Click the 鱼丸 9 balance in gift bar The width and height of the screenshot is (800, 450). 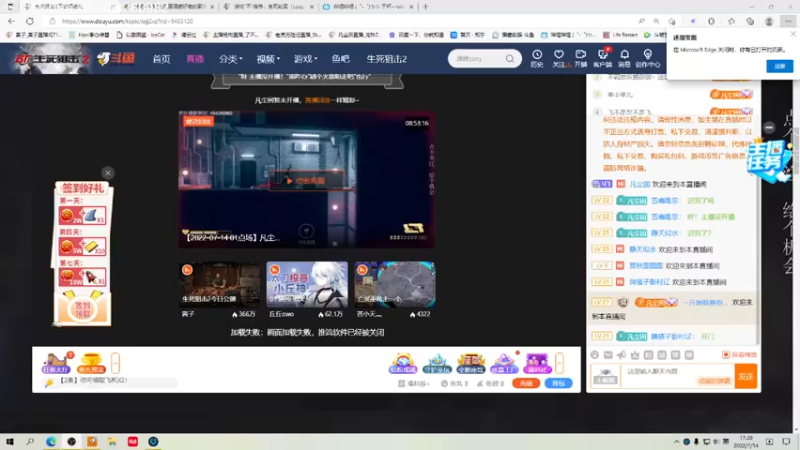click(454, 383)
